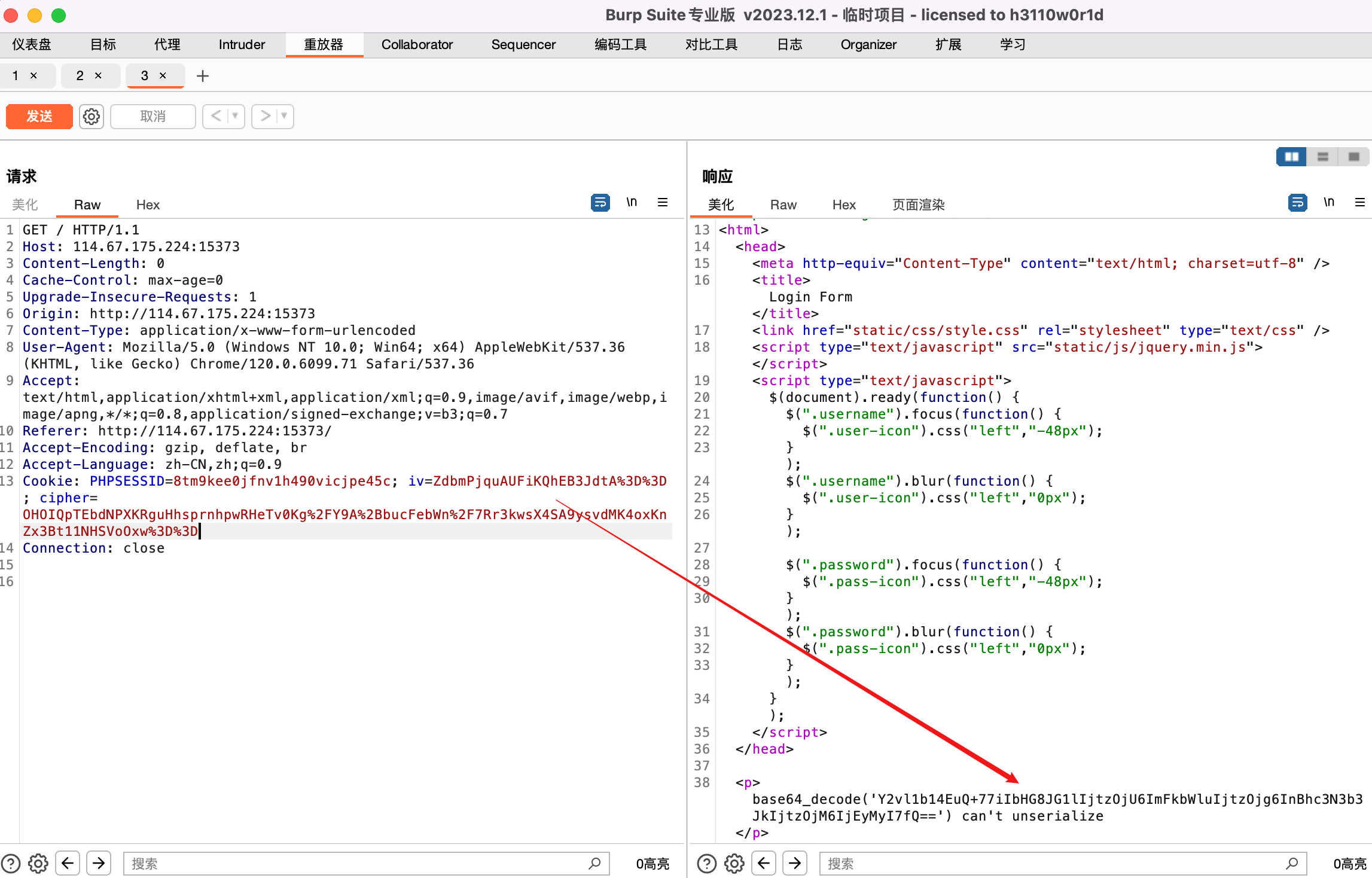Switch to top-bottom split layout
Screen dimensions: 1372x878
pos(1323,157)
